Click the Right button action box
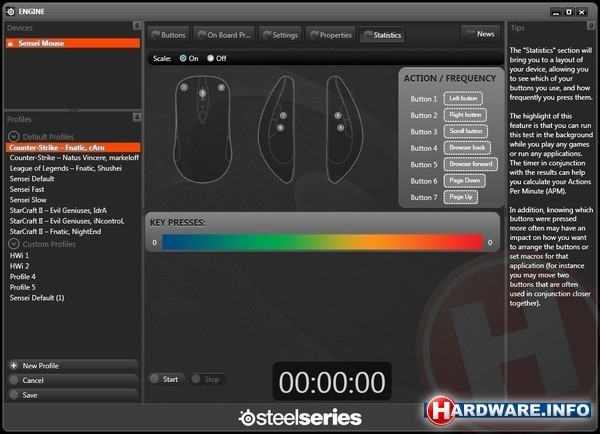Image resolution: width=600 pixels, height=434 pixels. (465, 115)
